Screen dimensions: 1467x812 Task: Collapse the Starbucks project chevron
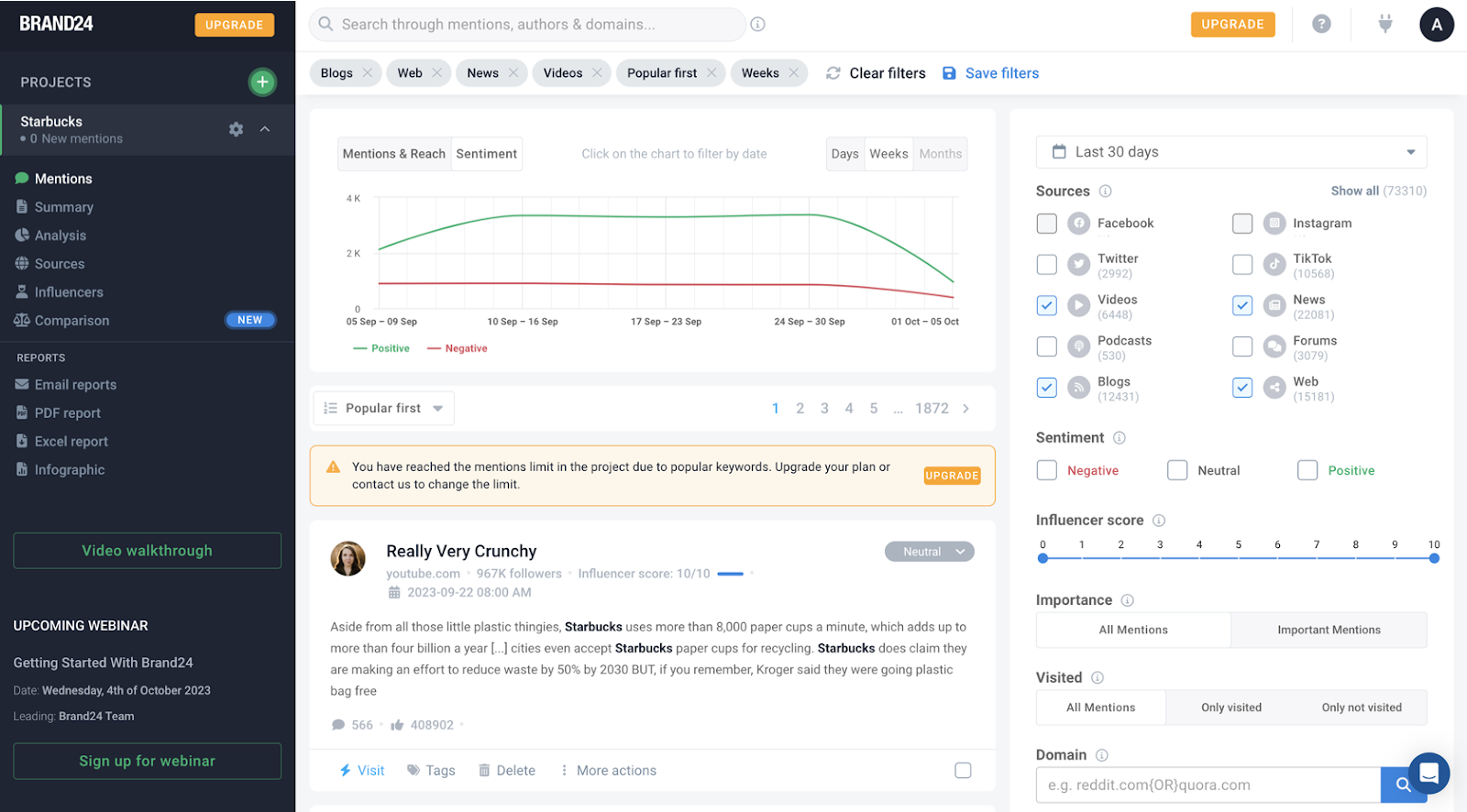click(265, 129)
